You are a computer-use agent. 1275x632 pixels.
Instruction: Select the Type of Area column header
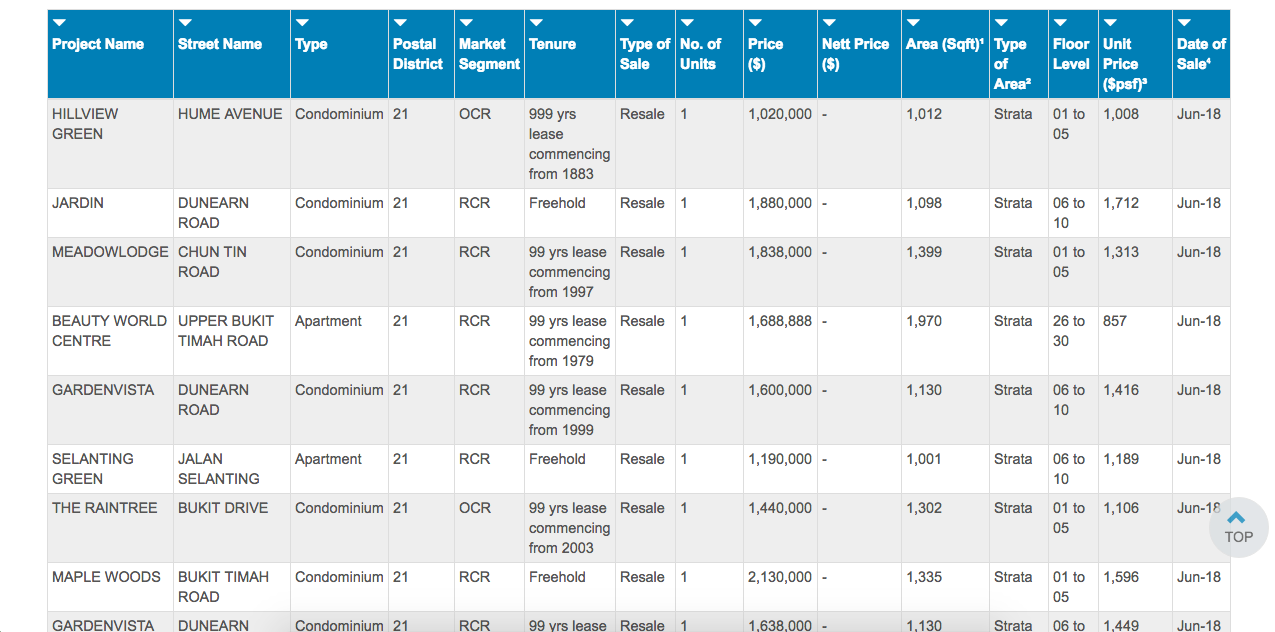[1010, 64]
